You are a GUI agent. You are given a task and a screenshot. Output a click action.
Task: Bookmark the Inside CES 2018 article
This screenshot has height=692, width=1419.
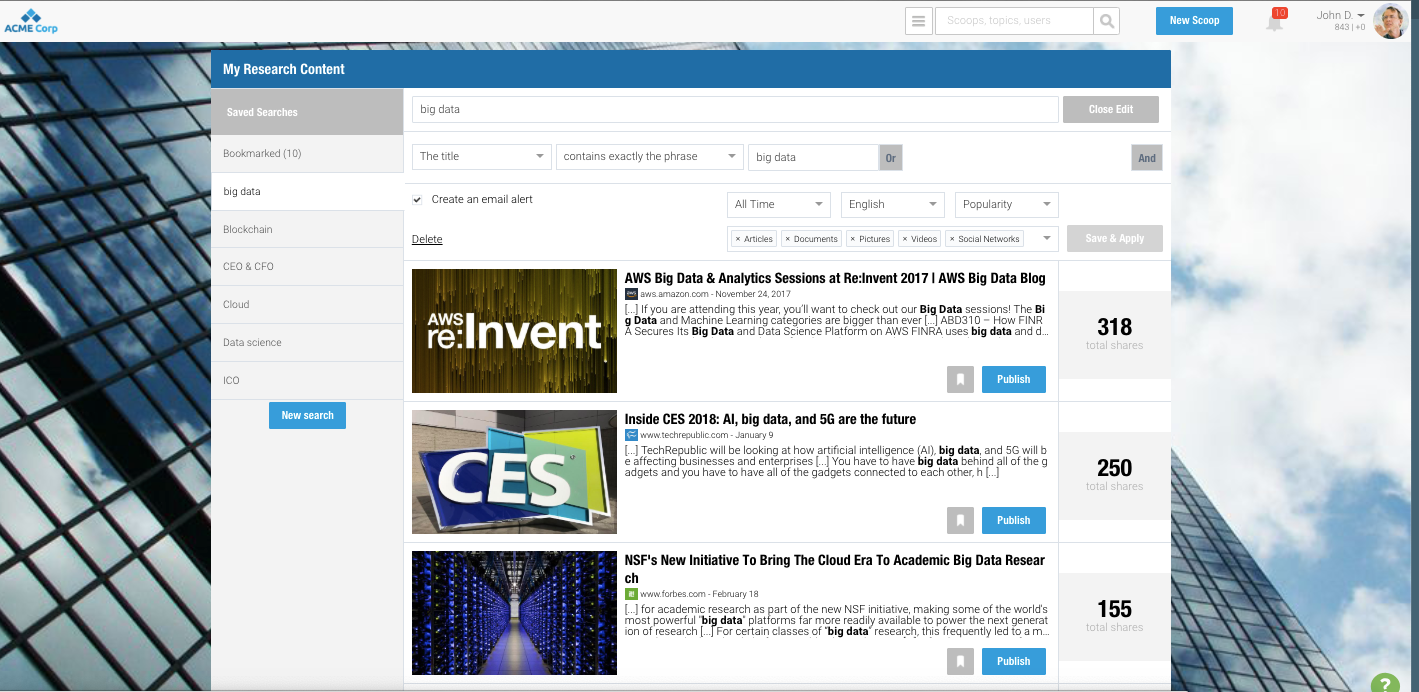[x=960, y=521]
